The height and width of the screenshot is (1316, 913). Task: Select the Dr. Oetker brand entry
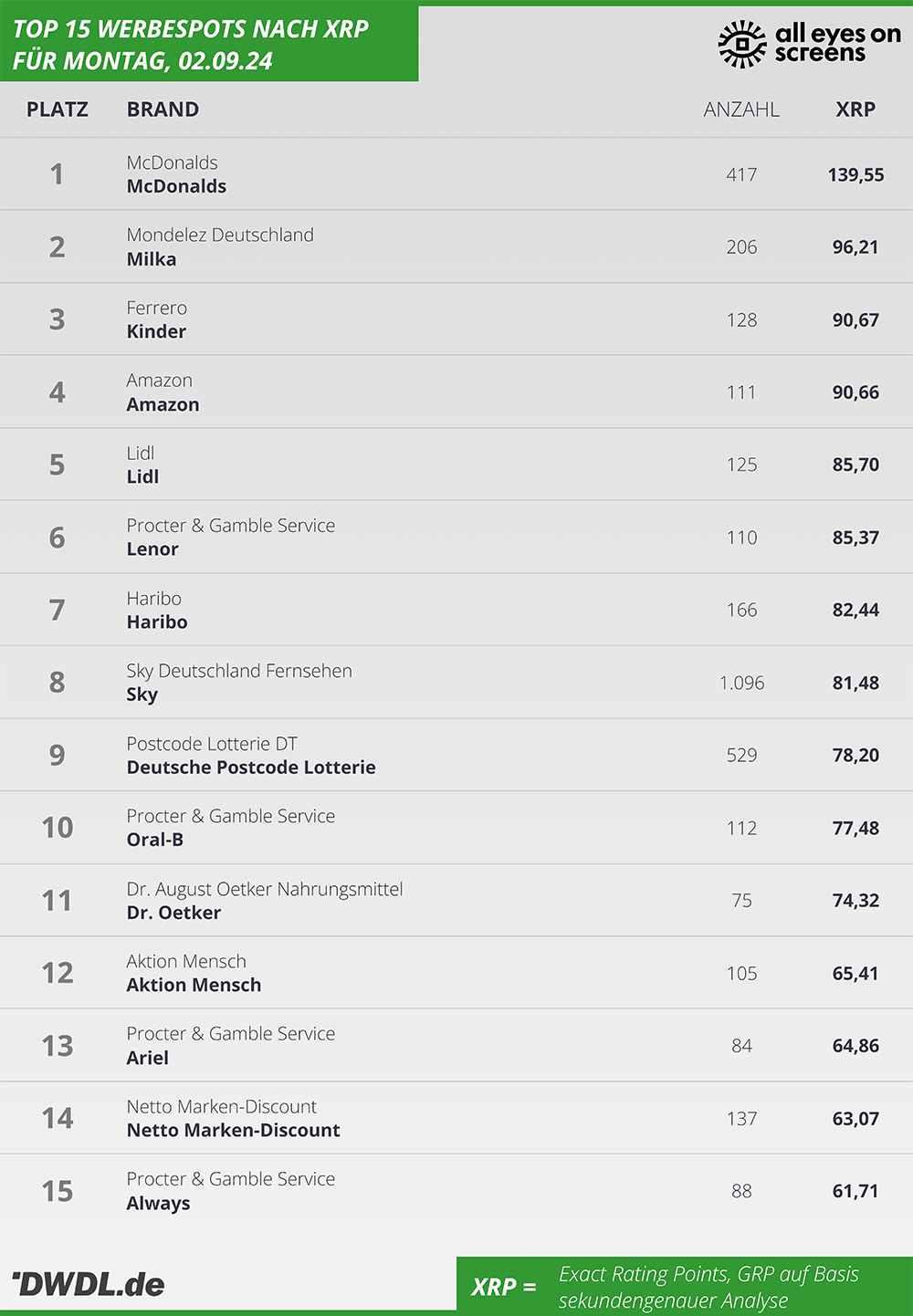click(173, 913)
